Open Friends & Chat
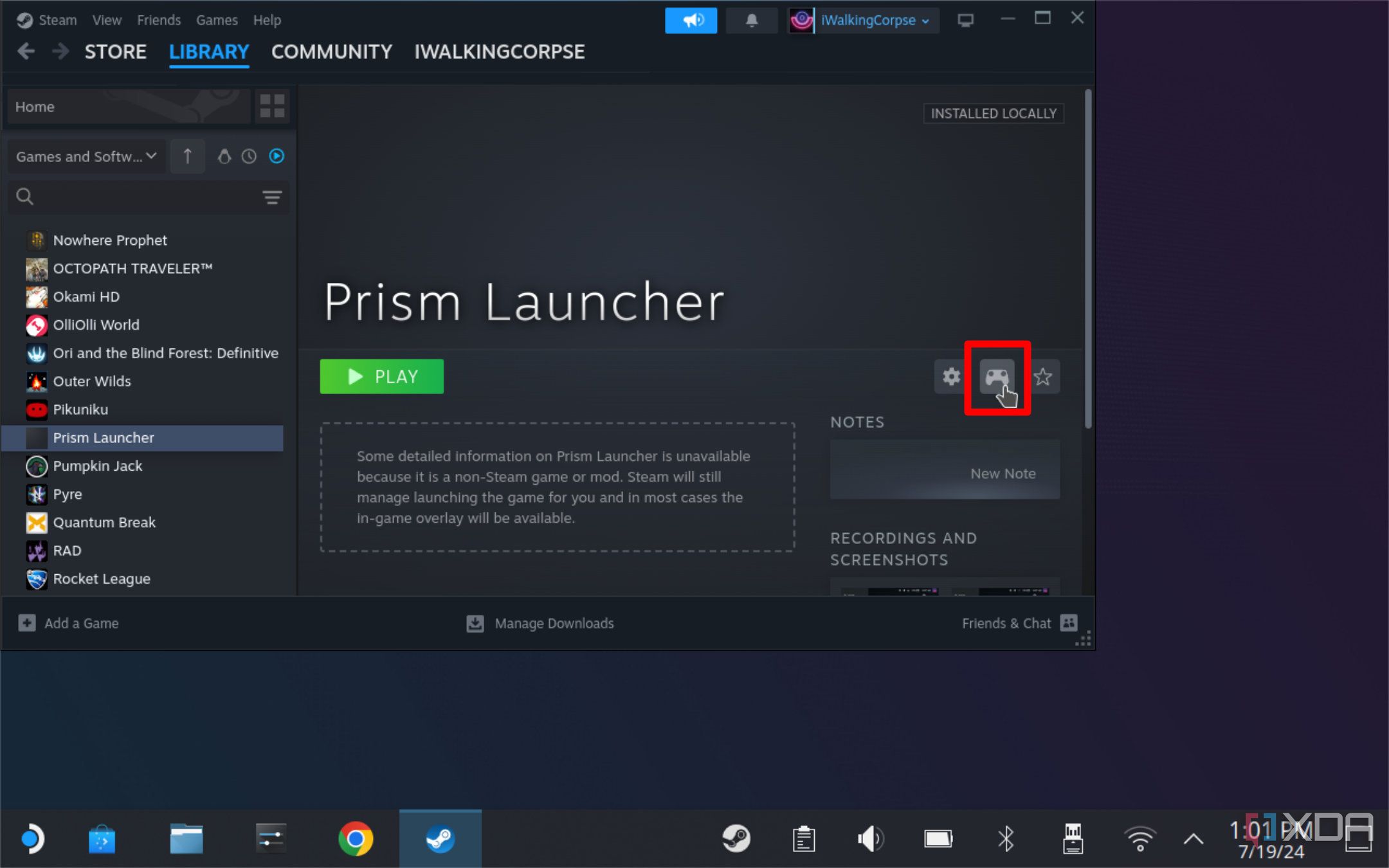Image resolution: width=1389 pixels, height=868 pixels. pyautogui.click(x=1019, y=623)
